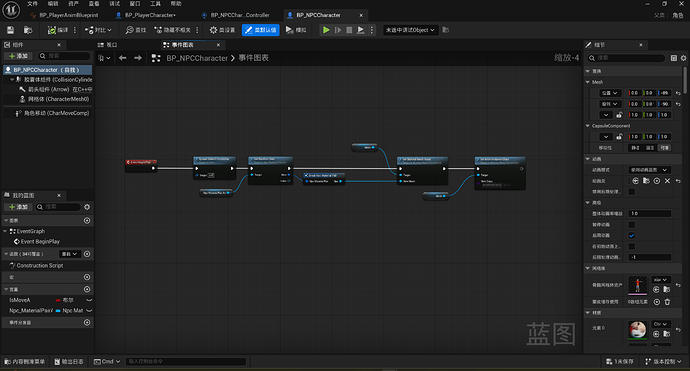690x371 pixels.
Task: Open My Blueprint panel settings gear
Action: (87, 207)
